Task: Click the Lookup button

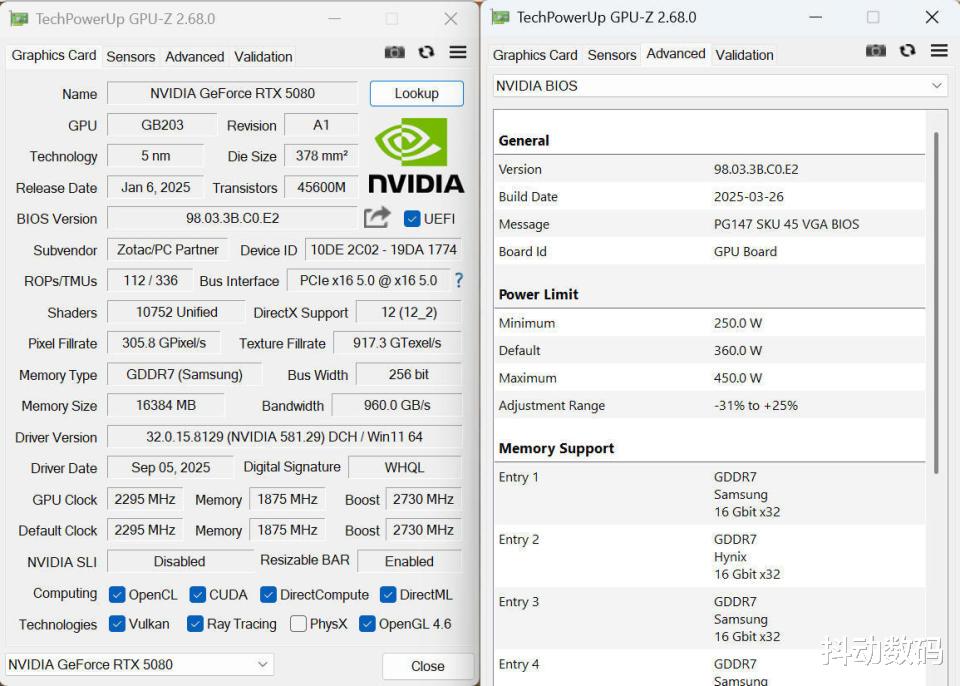Action: 416,94
